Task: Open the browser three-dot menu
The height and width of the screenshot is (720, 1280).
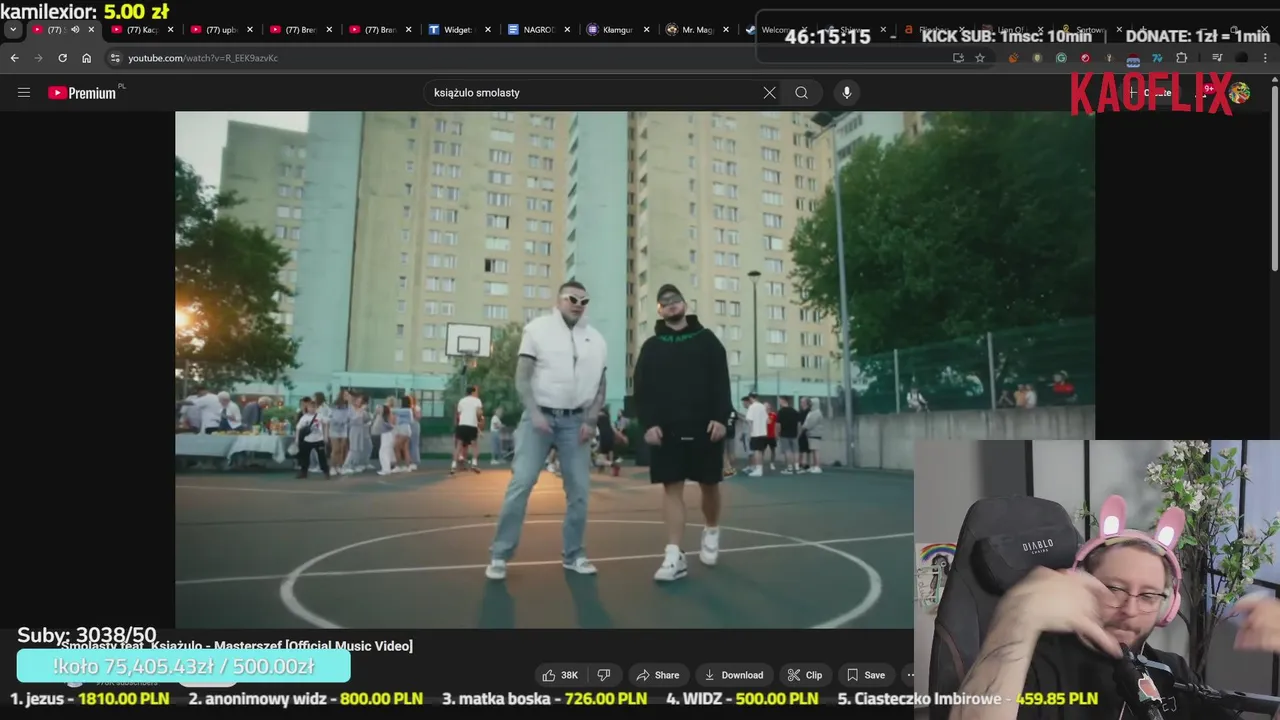Action: pyautogui.click(x=1265, y=58)
